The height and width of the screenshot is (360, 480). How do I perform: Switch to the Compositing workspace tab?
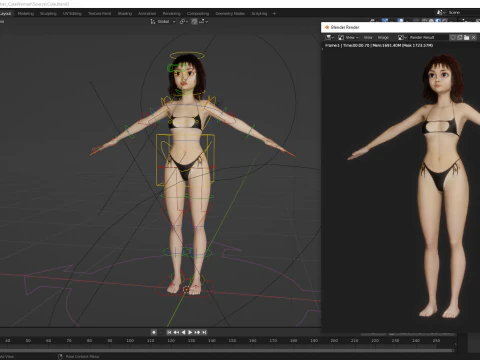[198, 14]
